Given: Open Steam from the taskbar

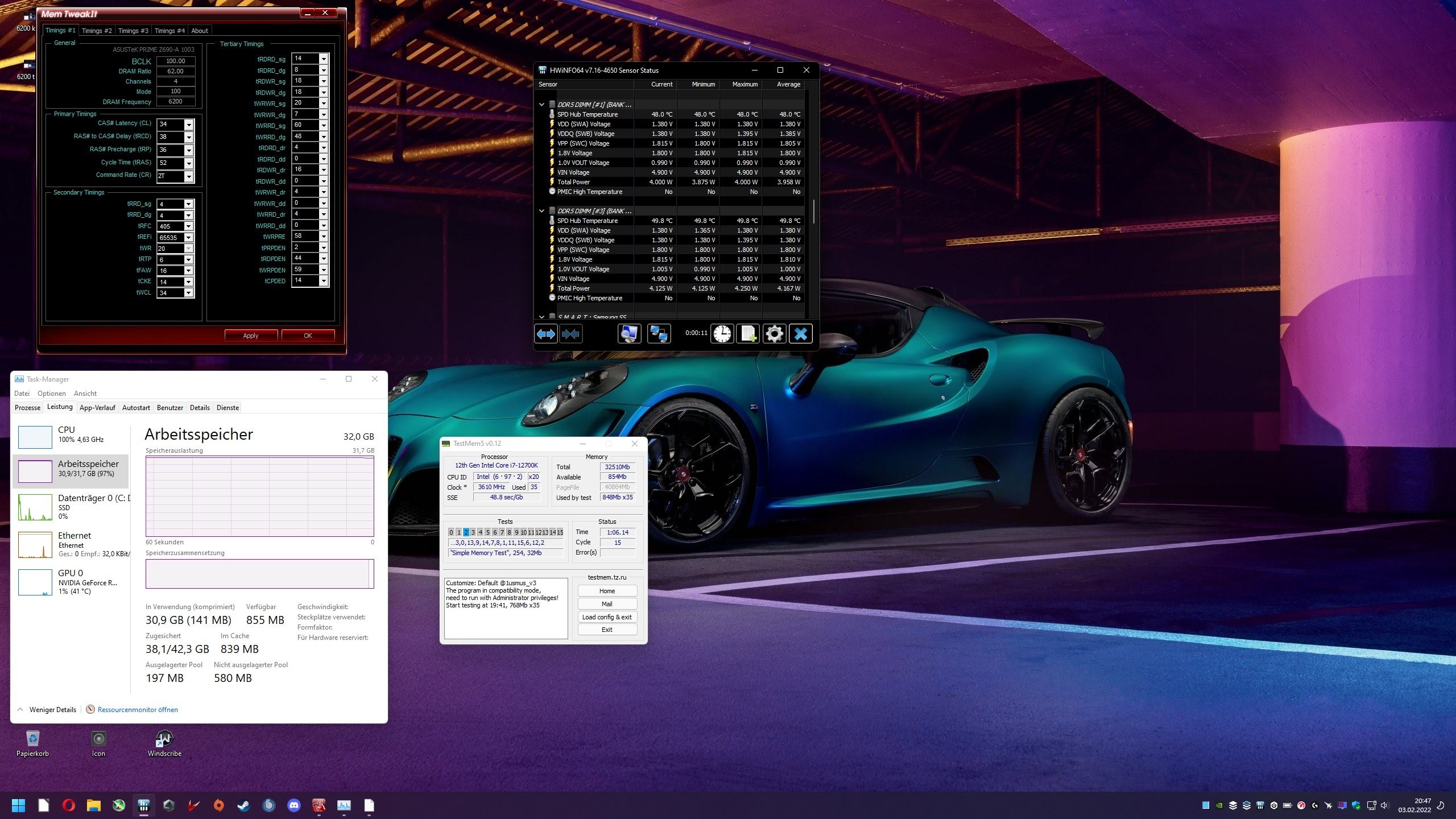Looking at the screenshot, I should click(243, 805).
